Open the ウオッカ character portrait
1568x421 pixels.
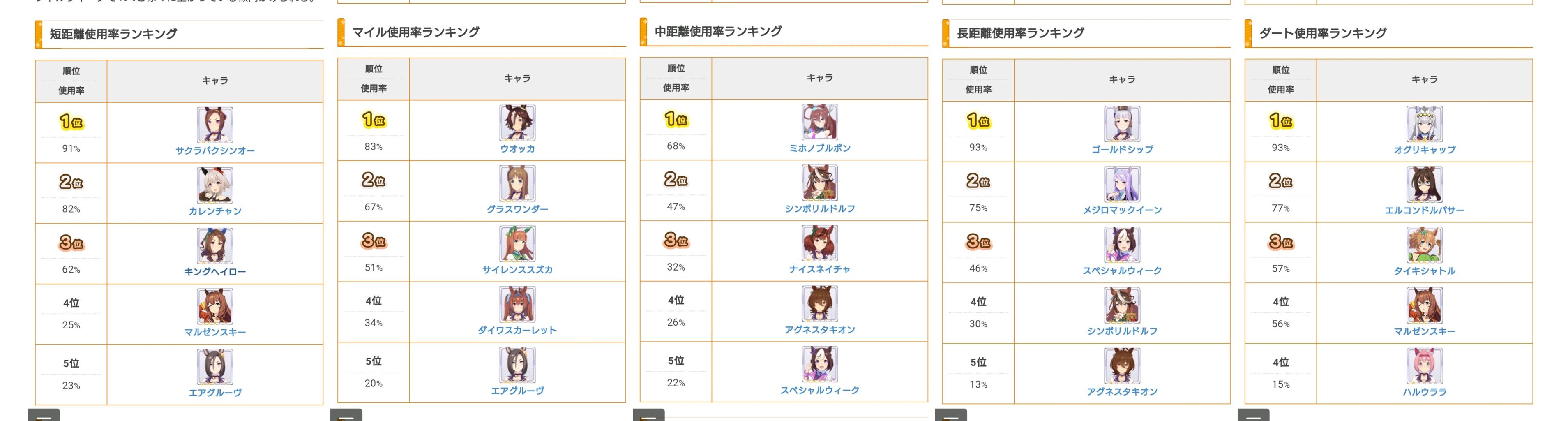pos(517,123)
